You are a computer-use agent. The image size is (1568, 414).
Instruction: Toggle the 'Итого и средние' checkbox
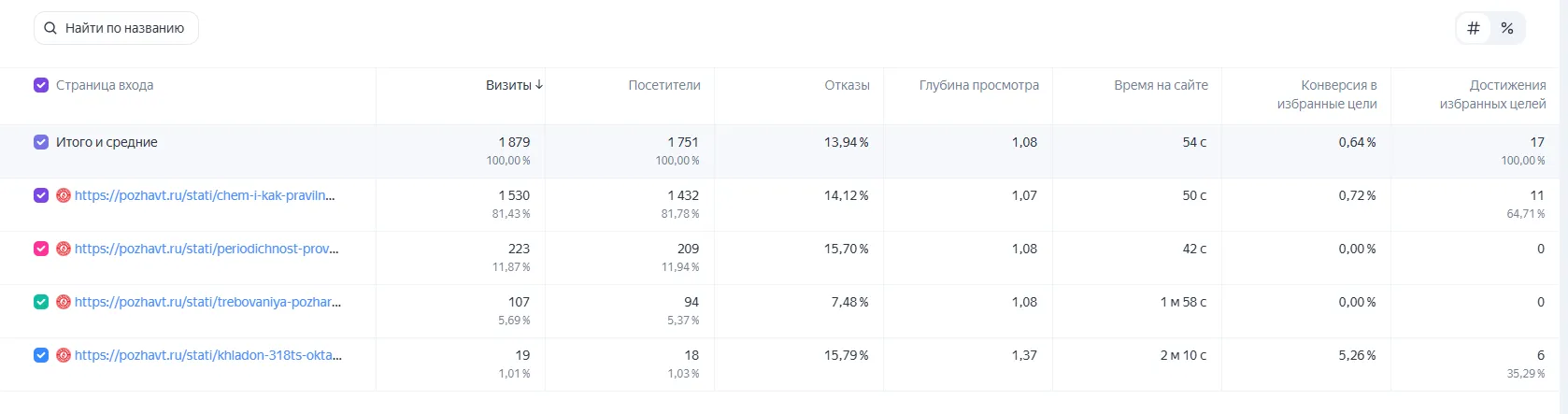click(x=41, y=142)
